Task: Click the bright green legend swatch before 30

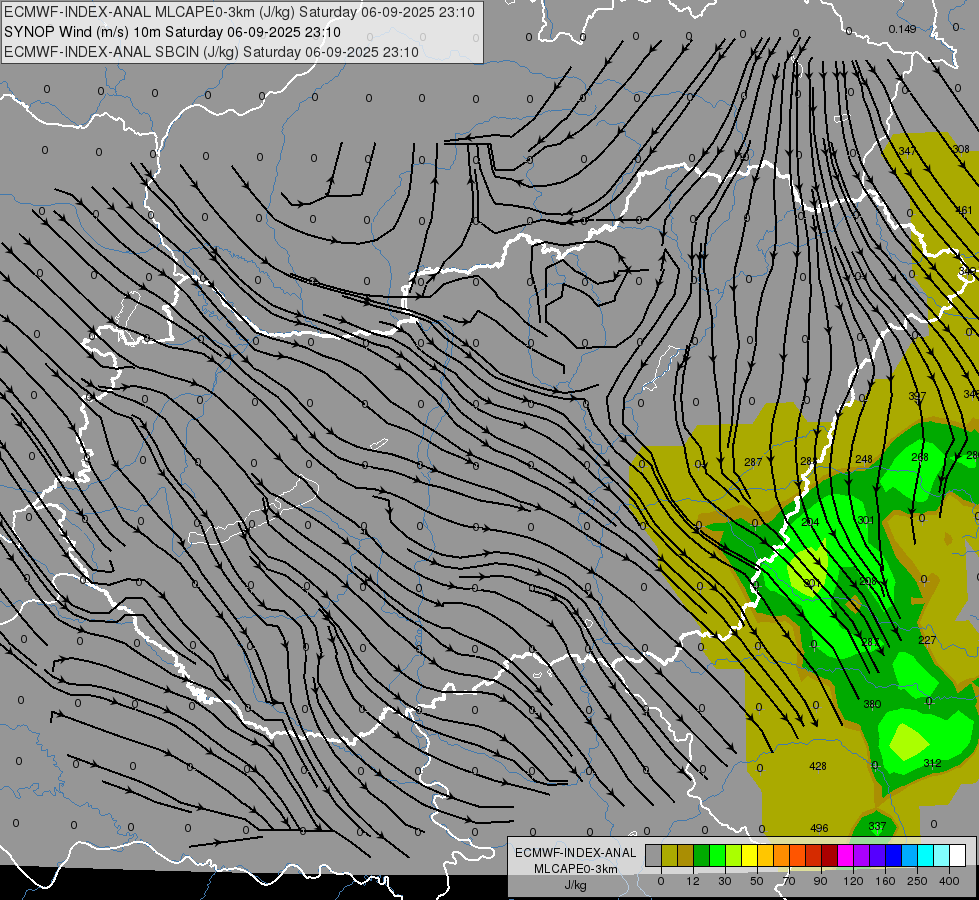Action: coord(717,855)
